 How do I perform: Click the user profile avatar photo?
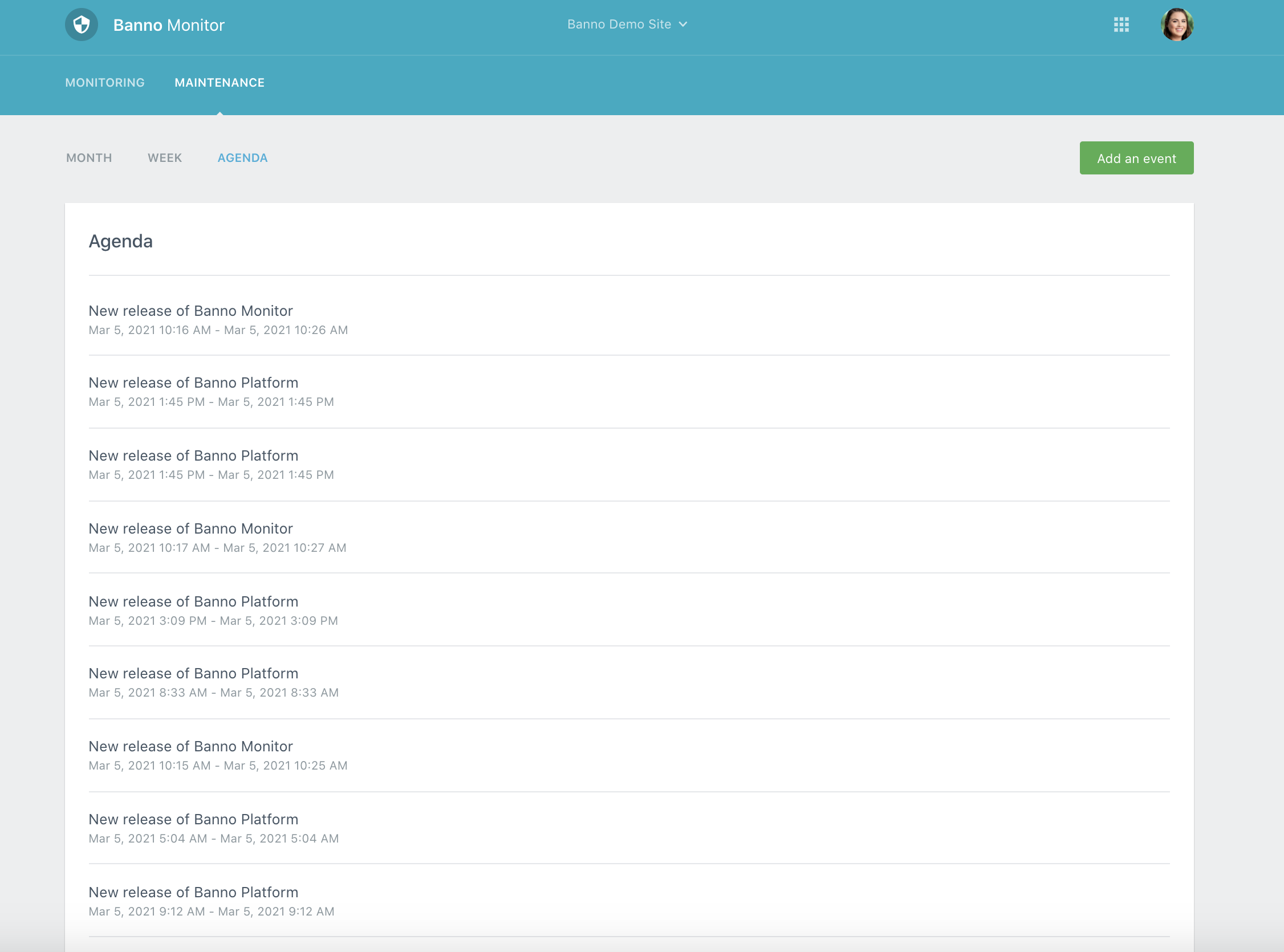[1176, 25]
